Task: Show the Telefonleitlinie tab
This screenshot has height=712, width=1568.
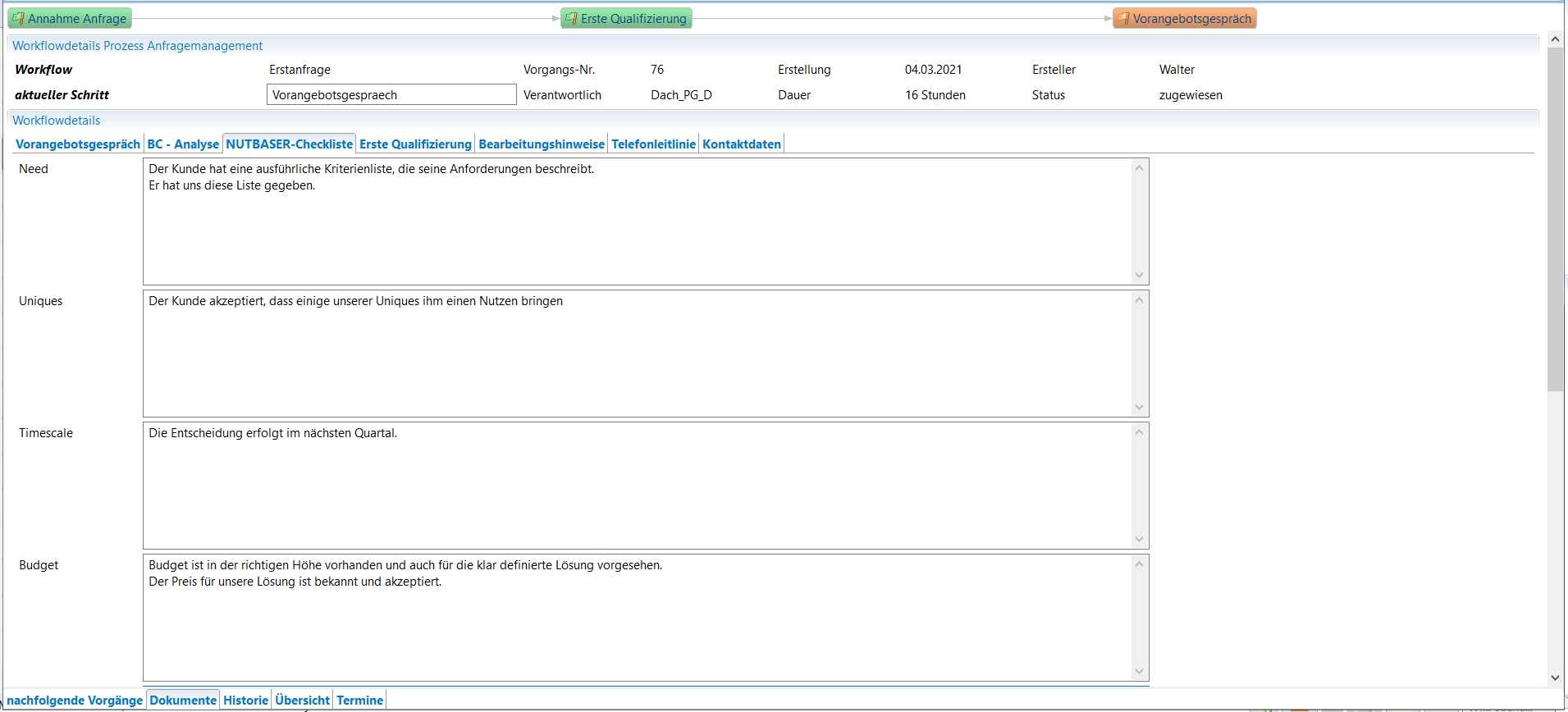Action: coord(653,144)
